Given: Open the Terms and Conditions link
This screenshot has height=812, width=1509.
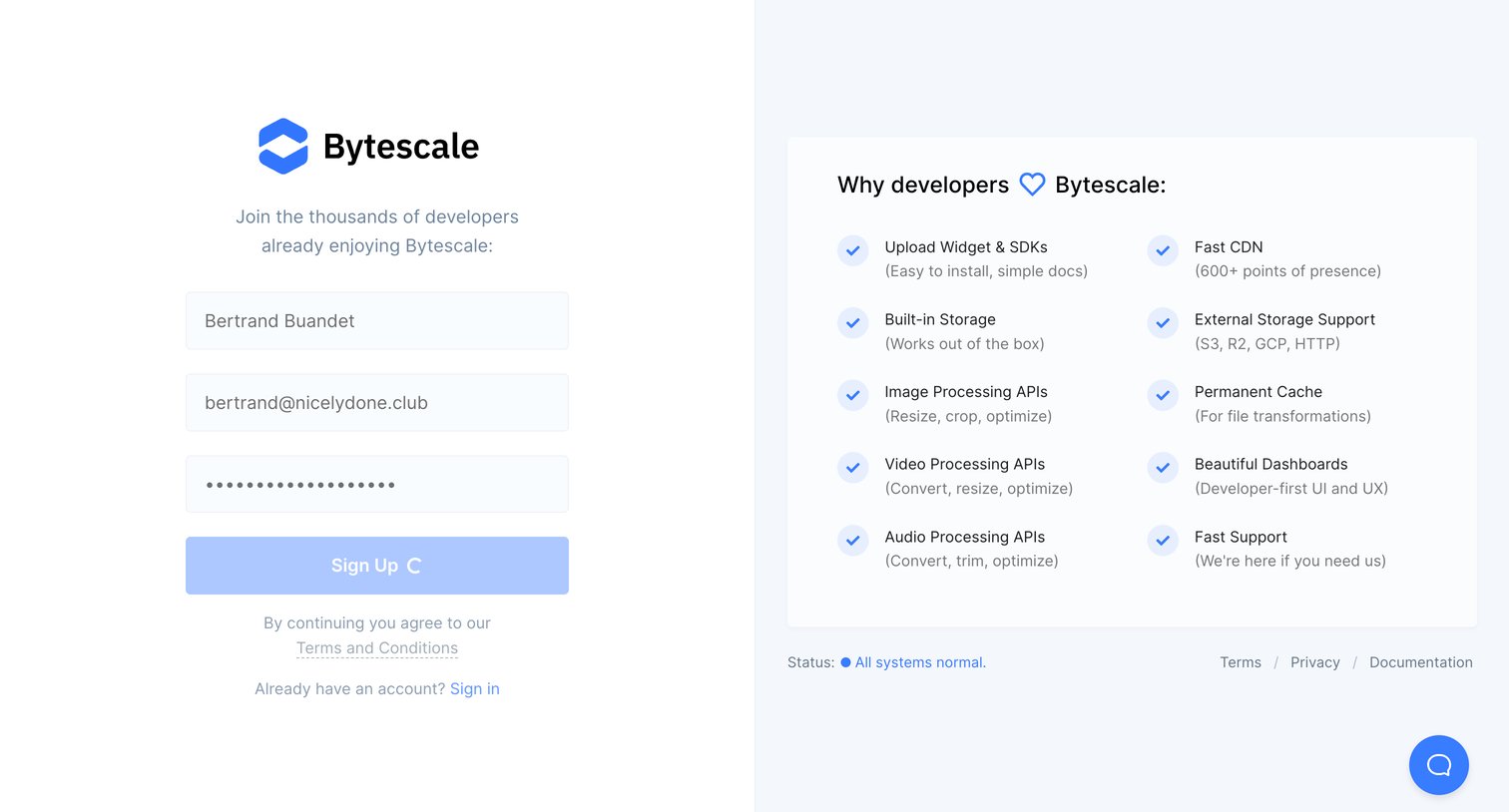Looking at the screenshot, I should point(377,648).
